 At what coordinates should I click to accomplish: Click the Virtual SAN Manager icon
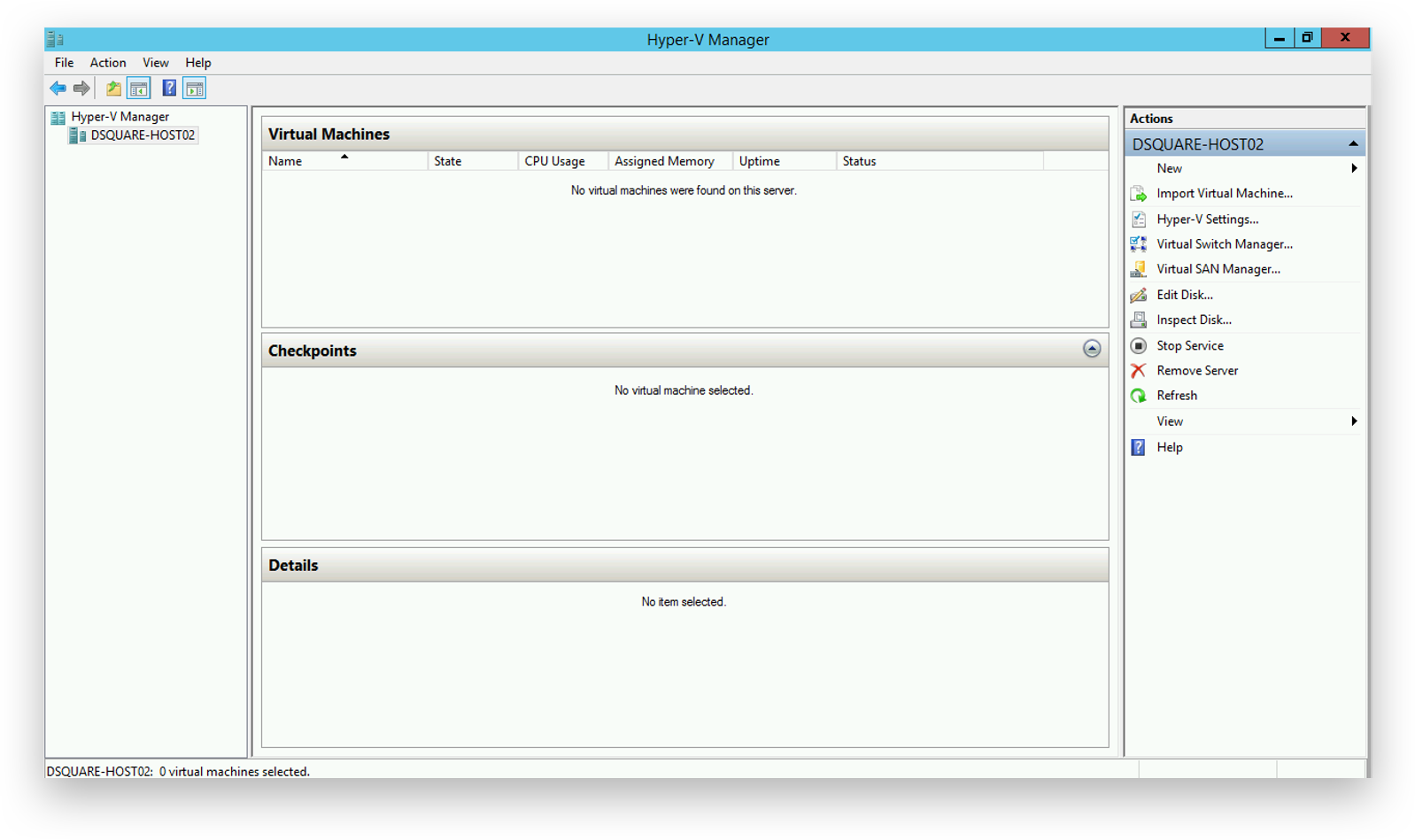click(x=1139, y=269)
